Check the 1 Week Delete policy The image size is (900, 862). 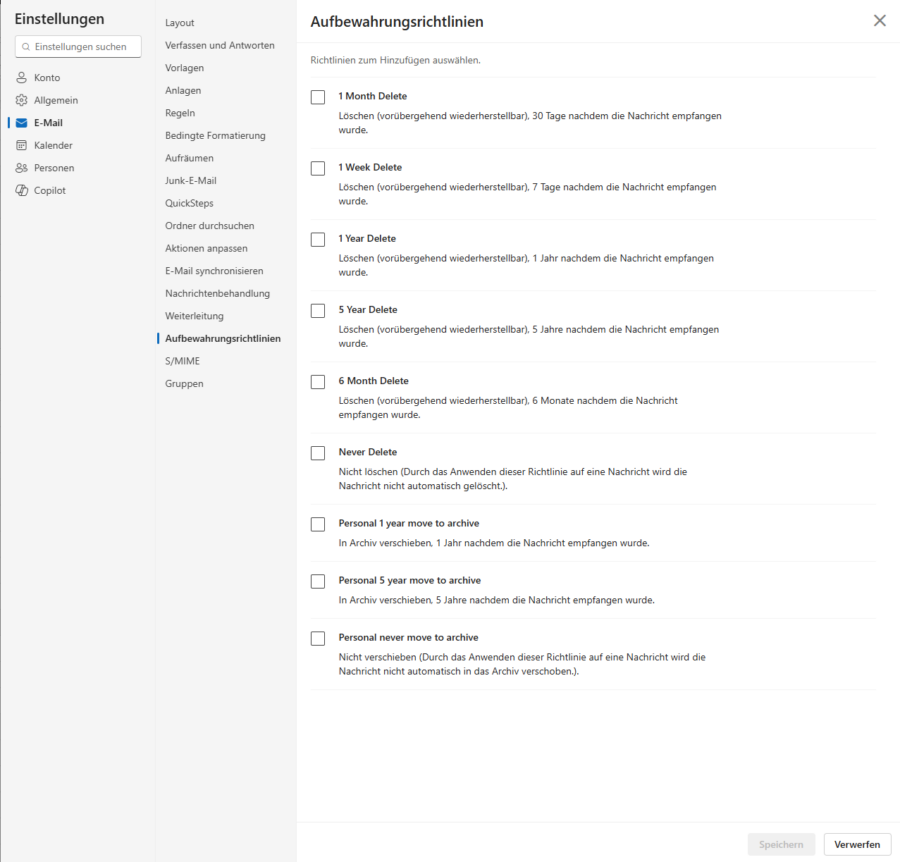pyautogui.click(x=317, y=168)
